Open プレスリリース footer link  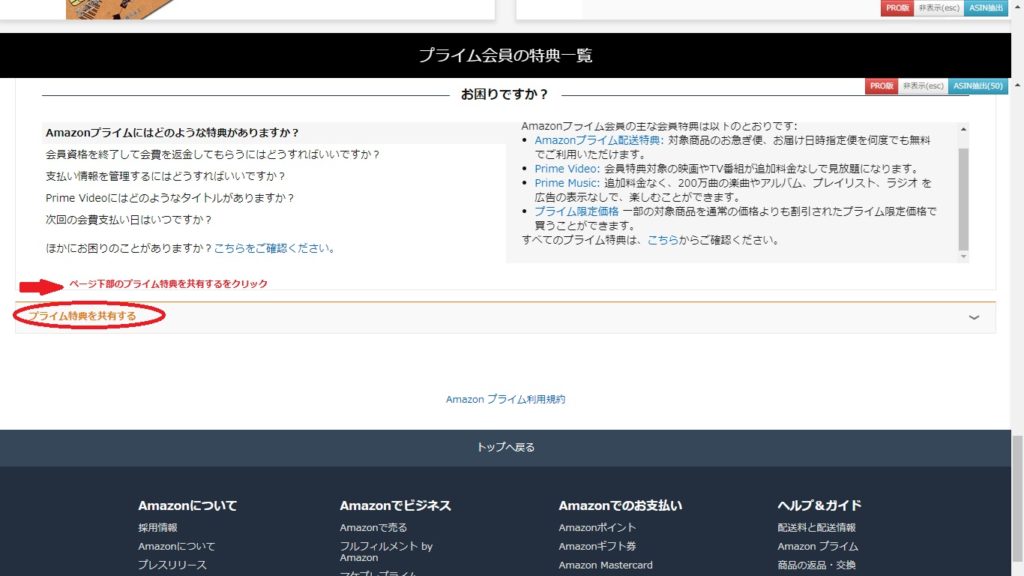pos(172,565)
